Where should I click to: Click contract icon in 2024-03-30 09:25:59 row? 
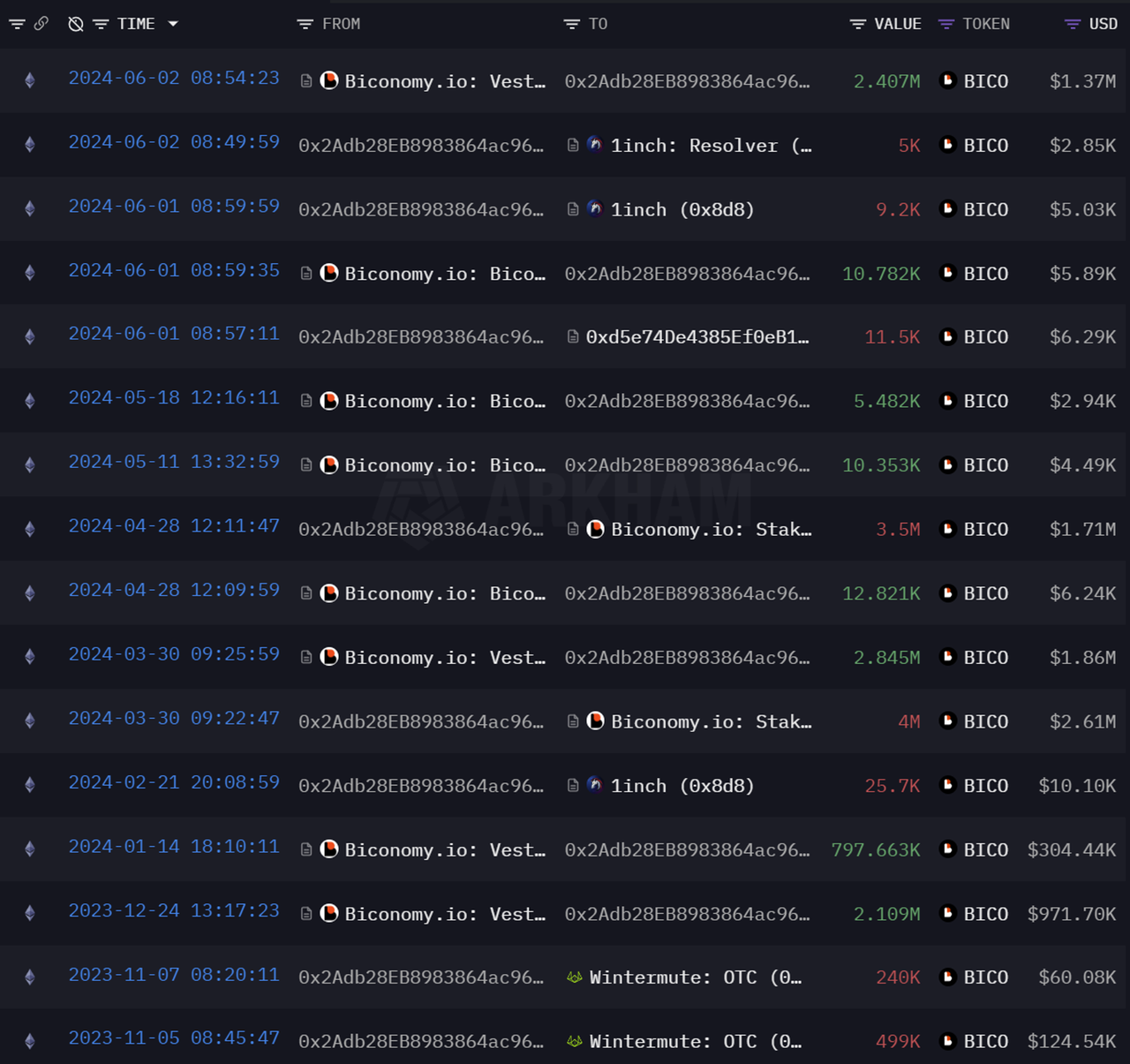[306, 657]
